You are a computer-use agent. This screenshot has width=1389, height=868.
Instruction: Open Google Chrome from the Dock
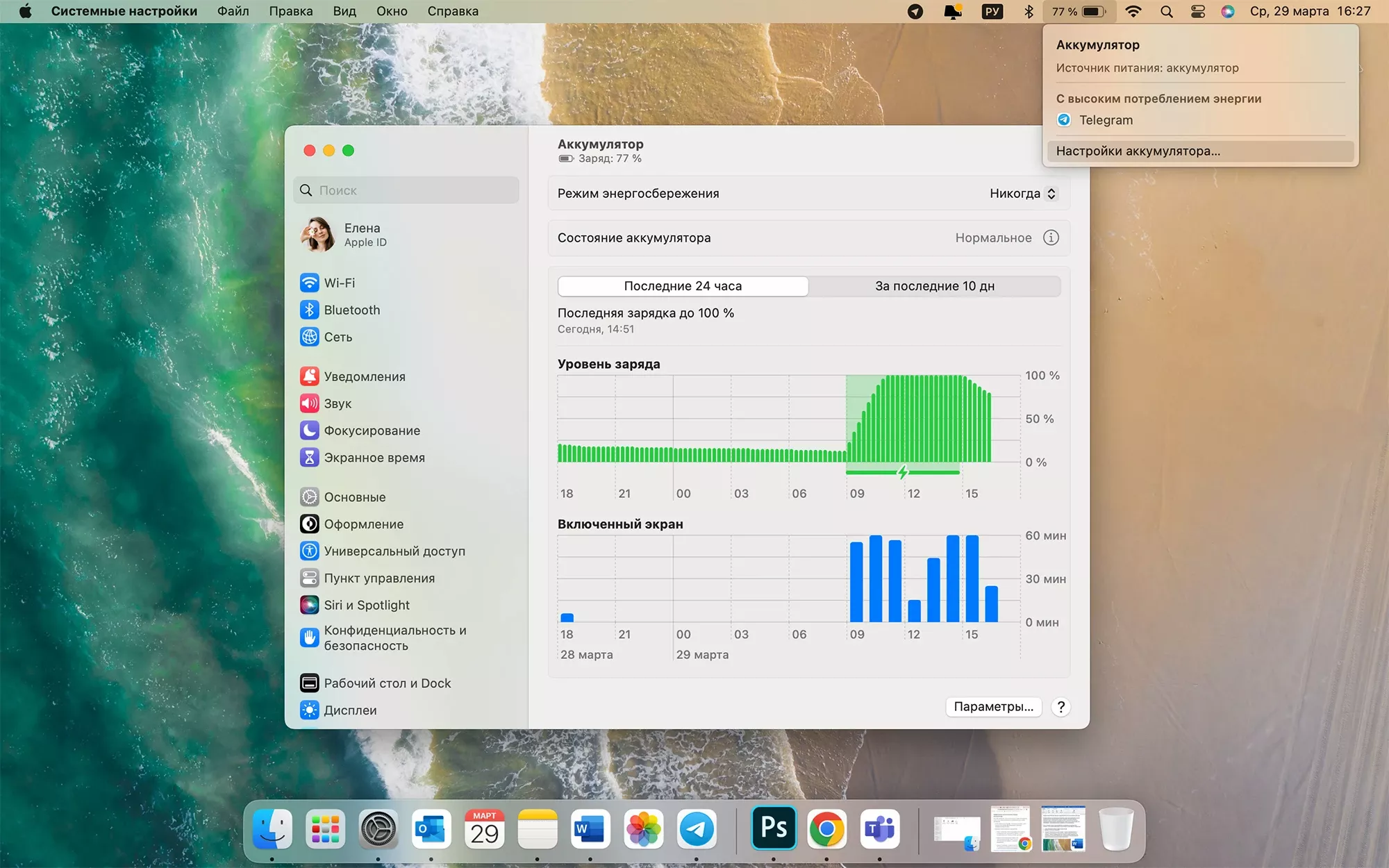pyautogui.click(x=826, y=829)
